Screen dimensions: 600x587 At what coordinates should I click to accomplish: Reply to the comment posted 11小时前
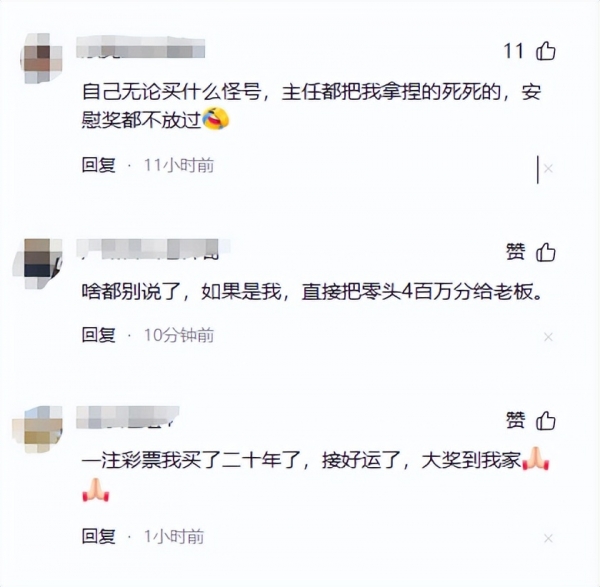pos(99,165)
